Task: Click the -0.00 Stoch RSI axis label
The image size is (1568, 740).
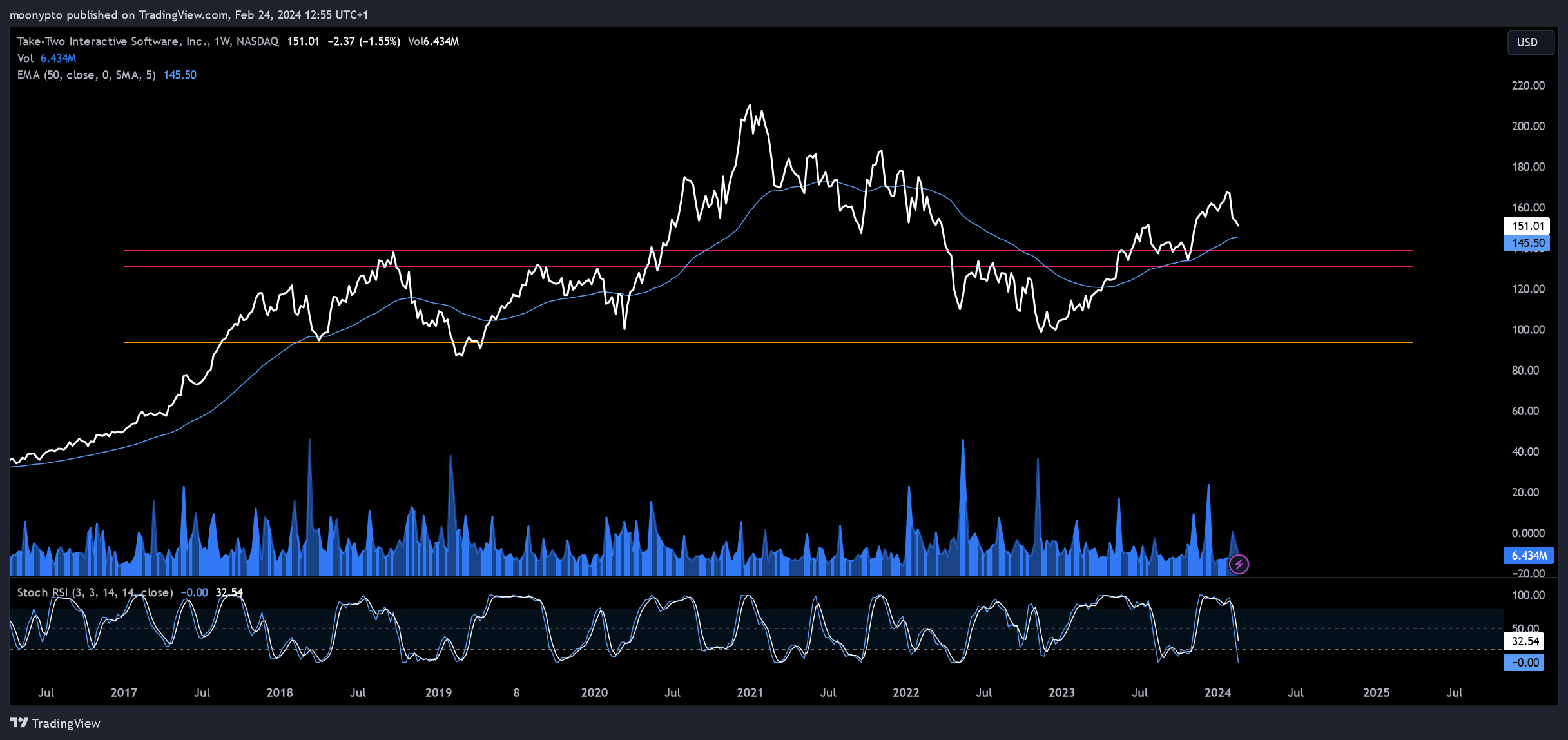Action: 1524,663
